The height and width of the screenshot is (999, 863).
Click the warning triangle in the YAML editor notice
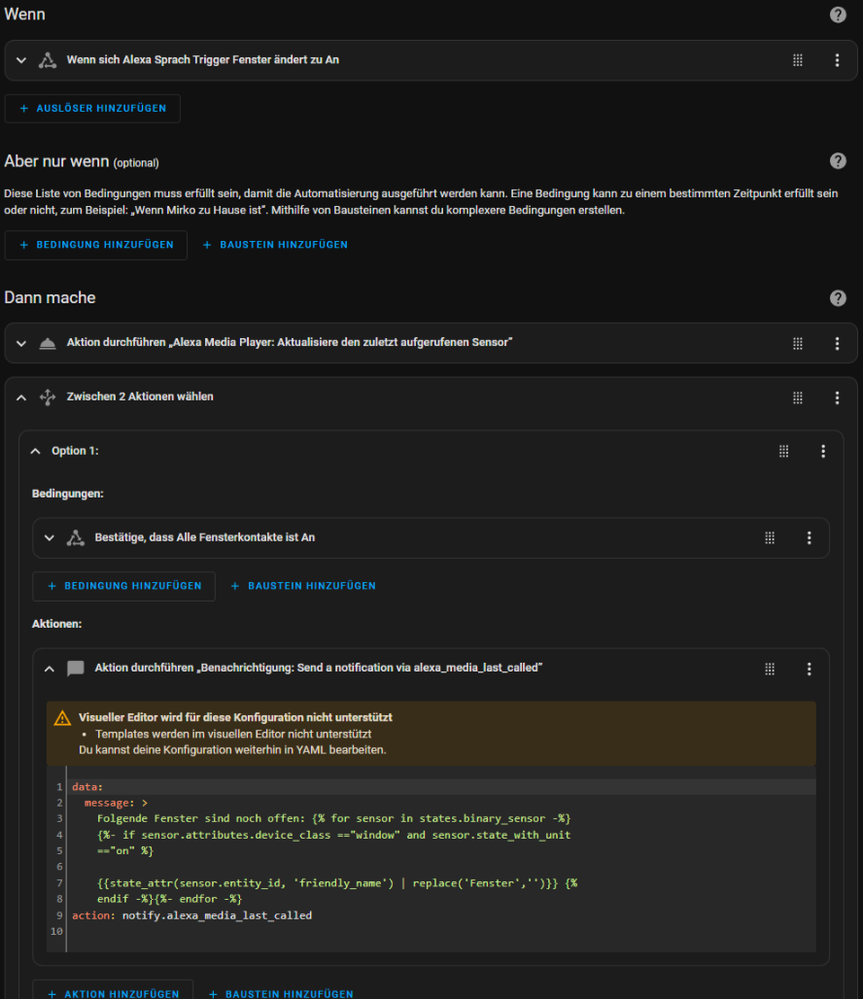pos(63,717)
